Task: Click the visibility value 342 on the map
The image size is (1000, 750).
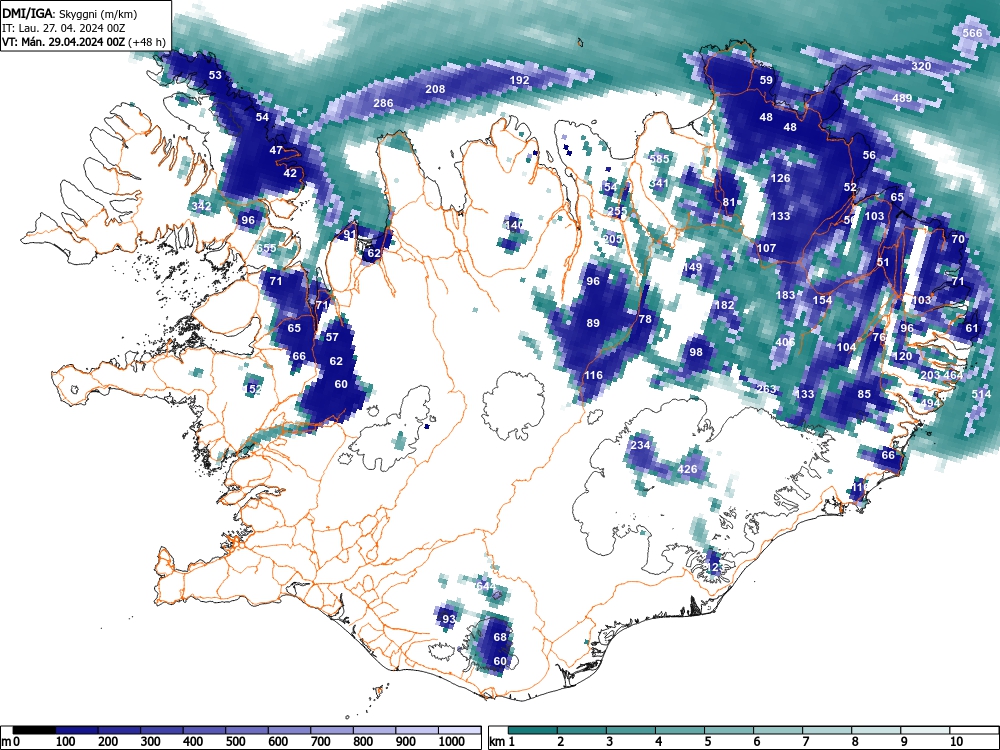Action: tap(201, 206)
